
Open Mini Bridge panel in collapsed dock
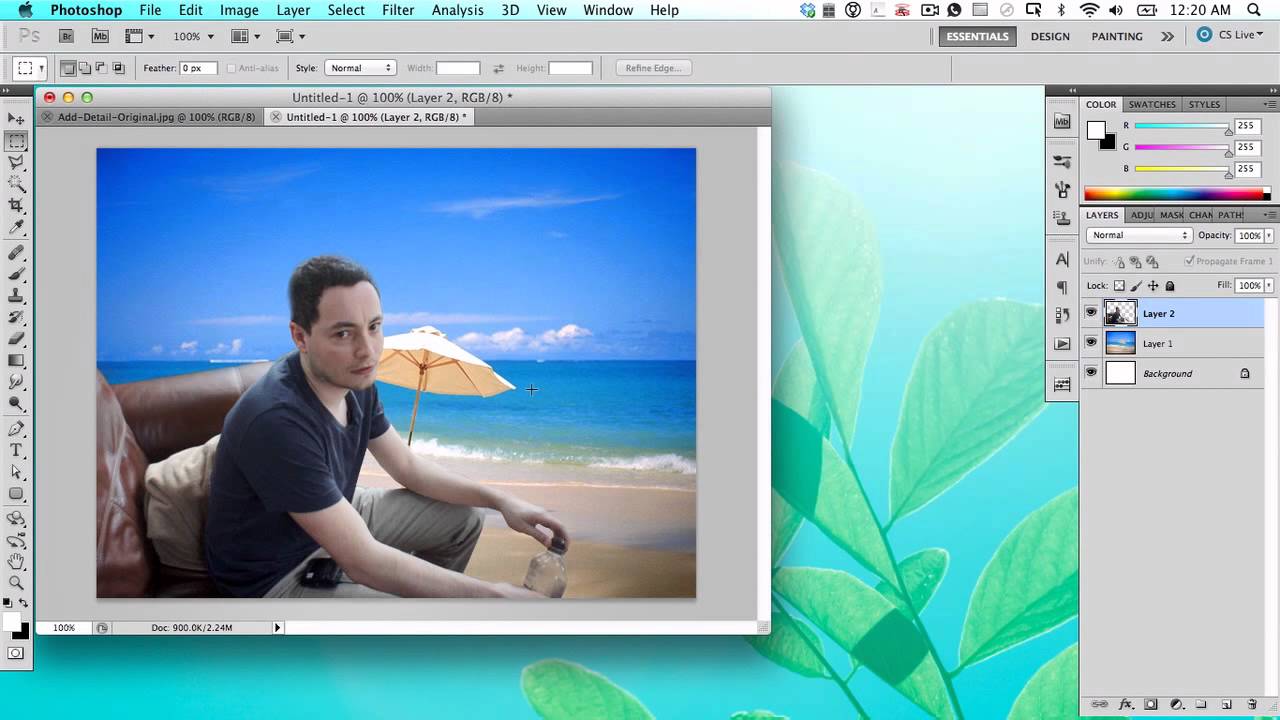tap(1062, 121)
